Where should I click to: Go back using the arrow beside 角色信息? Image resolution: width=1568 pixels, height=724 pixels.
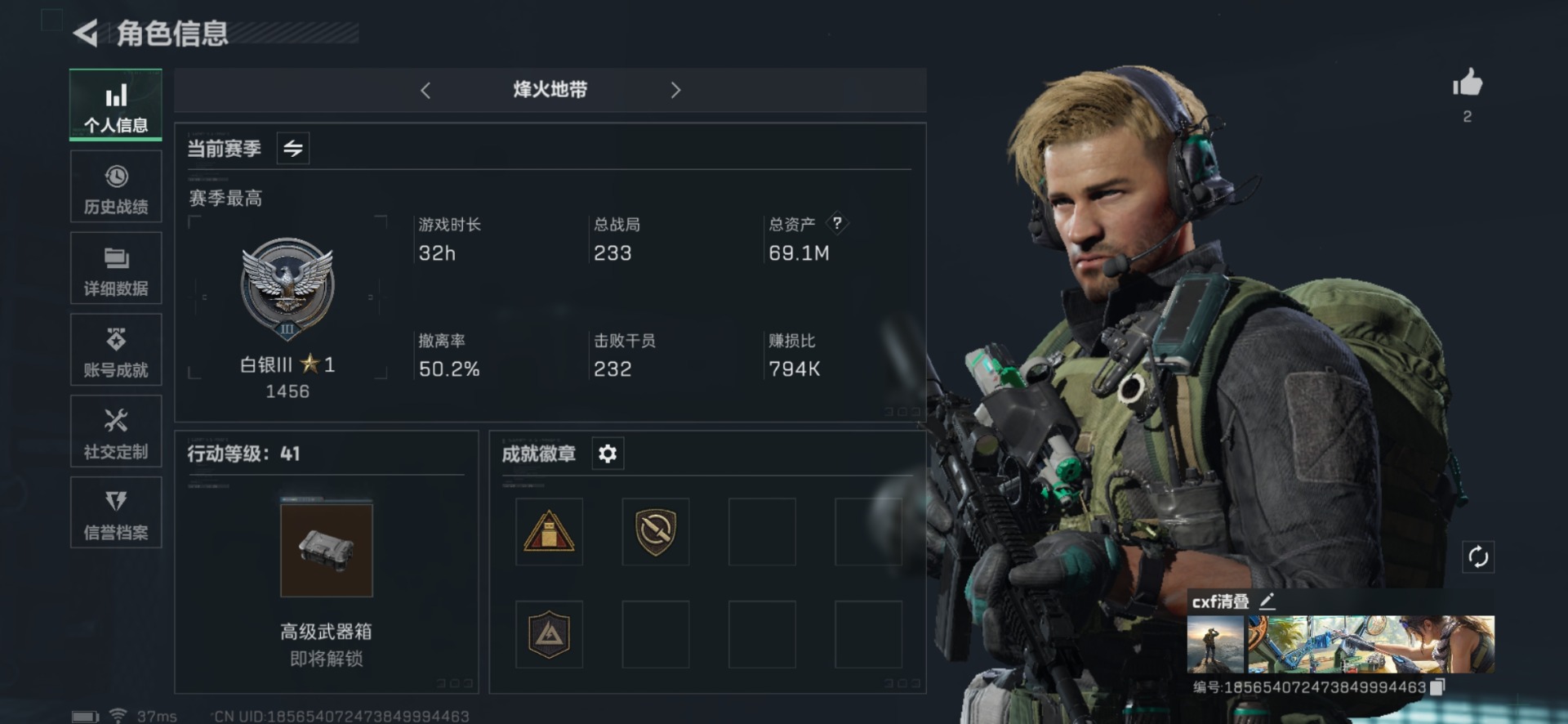pos(86,34)
